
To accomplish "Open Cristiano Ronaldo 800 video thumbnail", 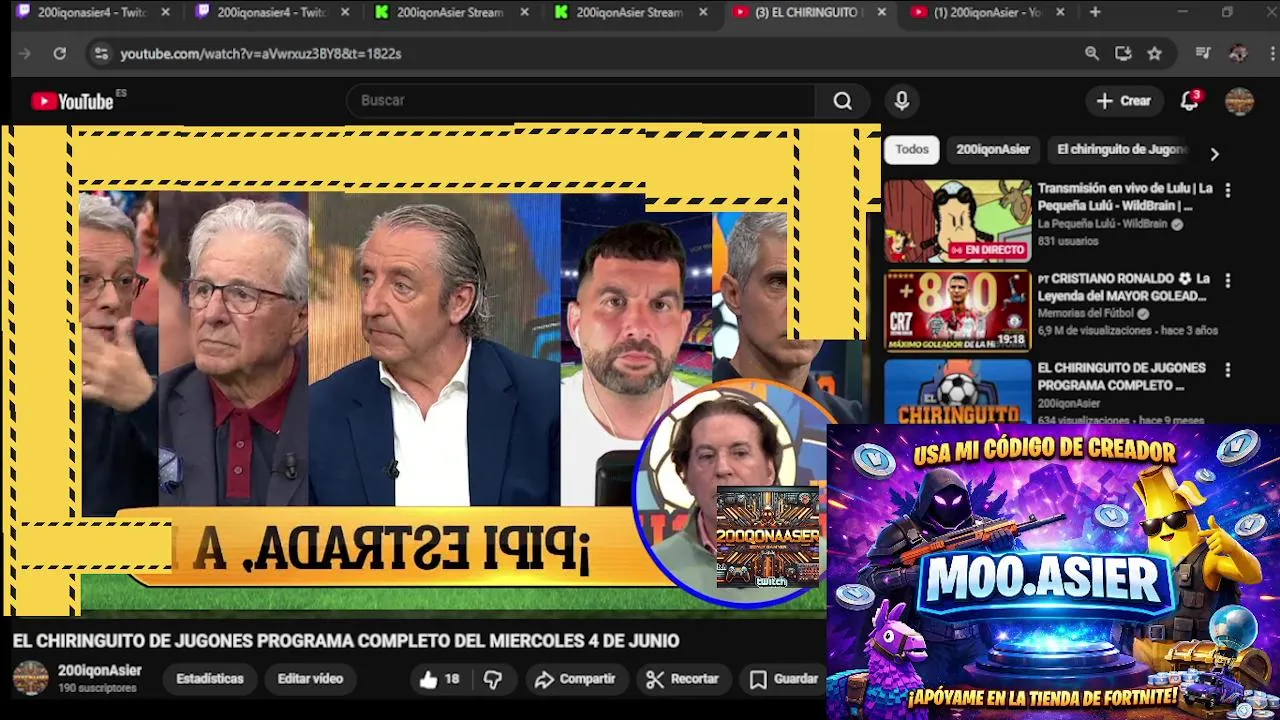I will click(957, 310).
